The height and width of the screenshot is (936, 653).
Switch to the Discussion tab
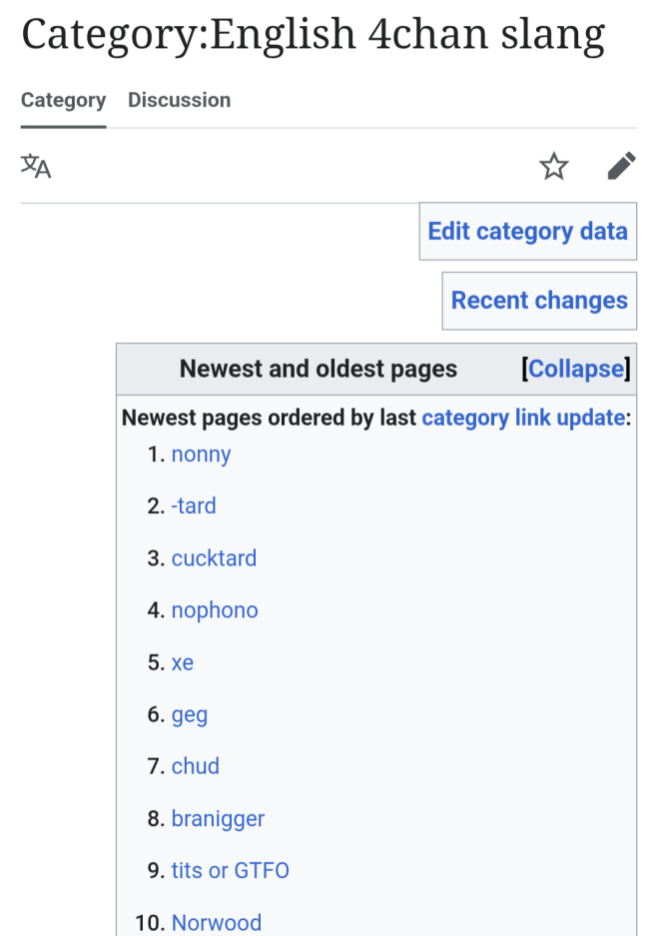pyautogui.click(x=179, y=100)
